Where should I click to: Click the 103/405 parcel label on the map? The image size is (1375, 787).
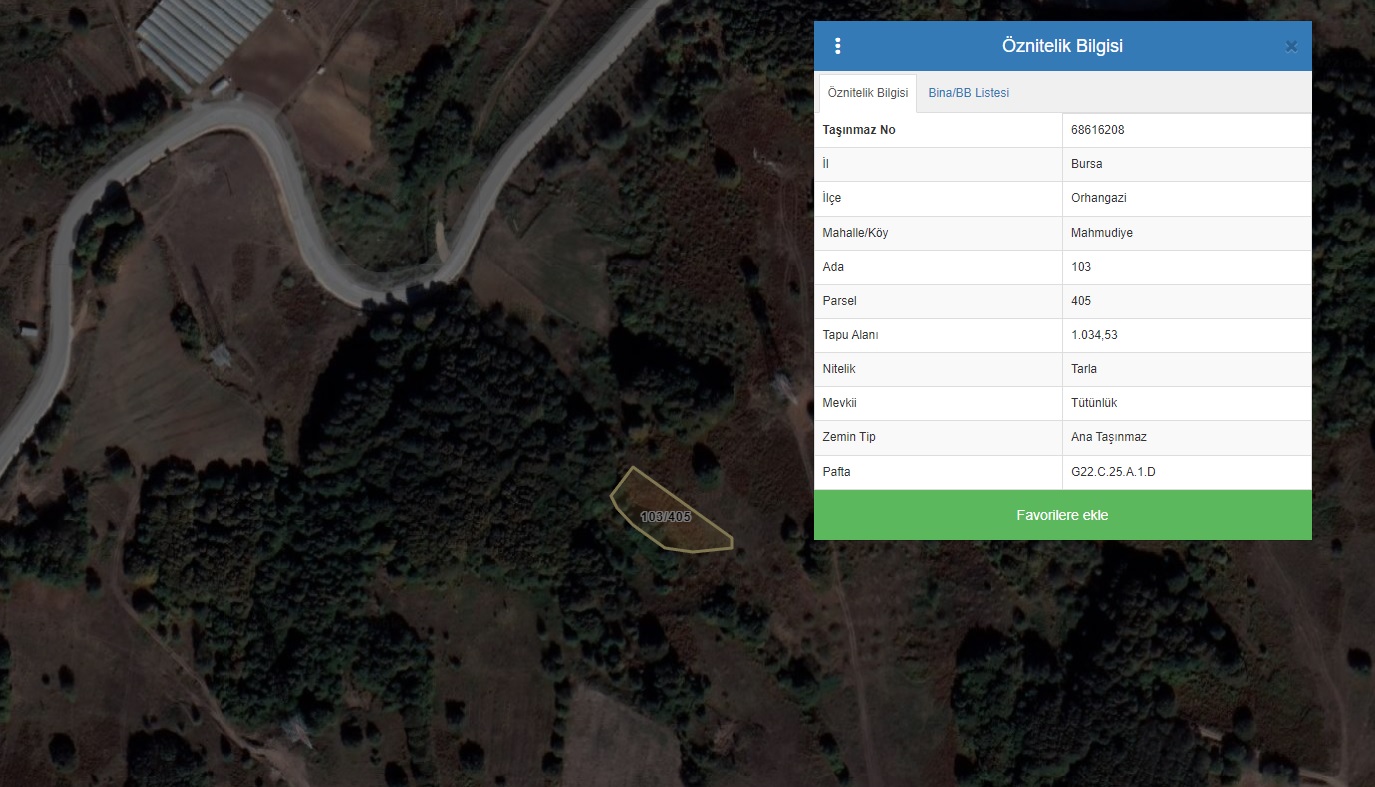click(666, 517)
